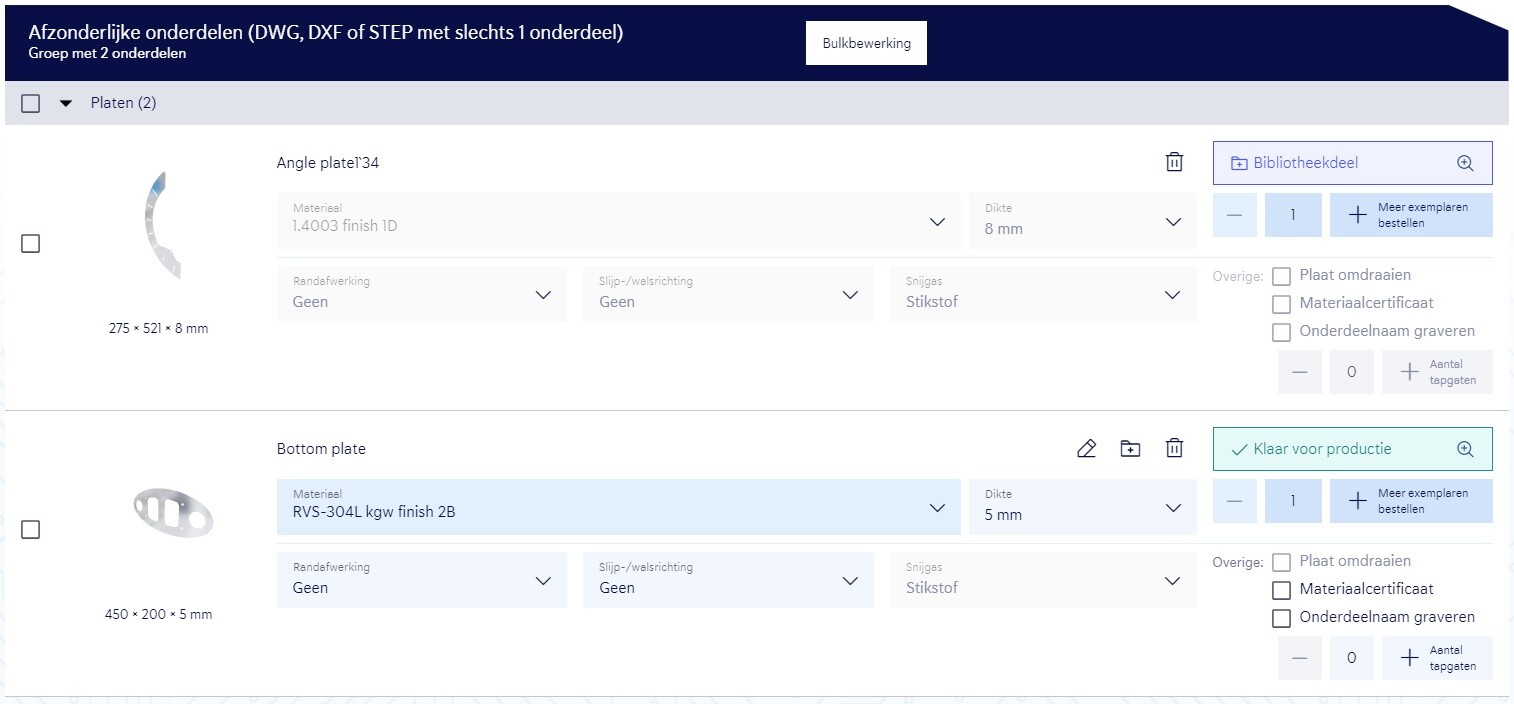Click the Bulkbewerking button
The width and height of the screenshot is (1514, 704).
click(x=866, y=43)
